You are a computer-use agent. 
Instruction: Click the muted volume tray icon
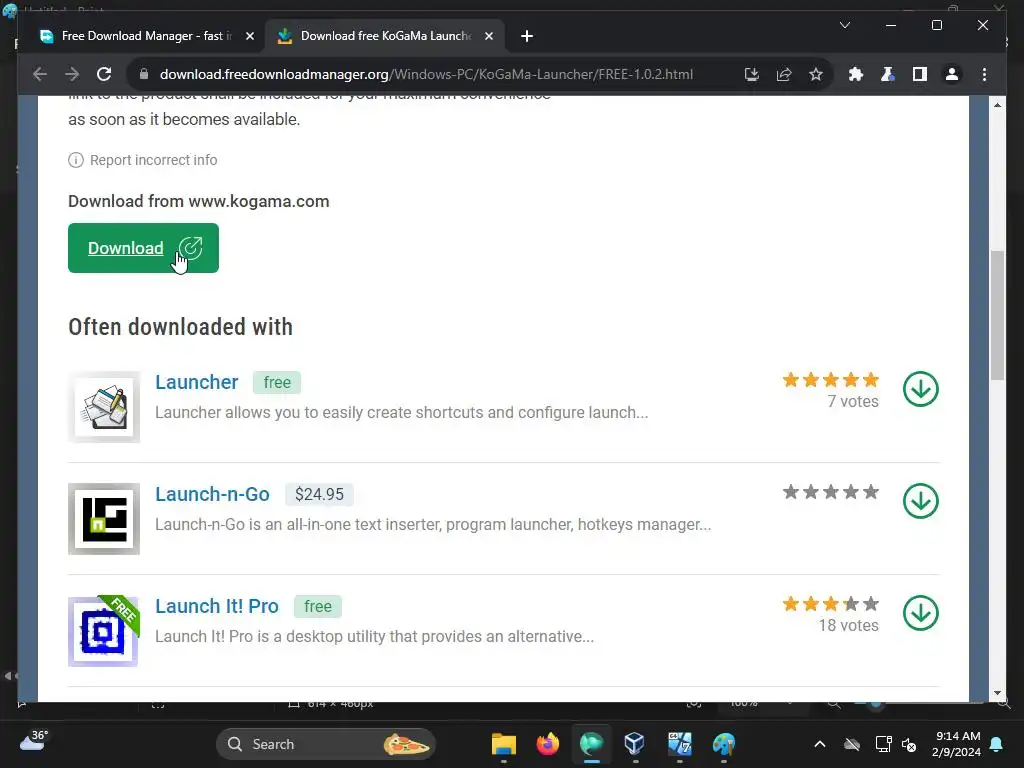[x=908, y=744]
